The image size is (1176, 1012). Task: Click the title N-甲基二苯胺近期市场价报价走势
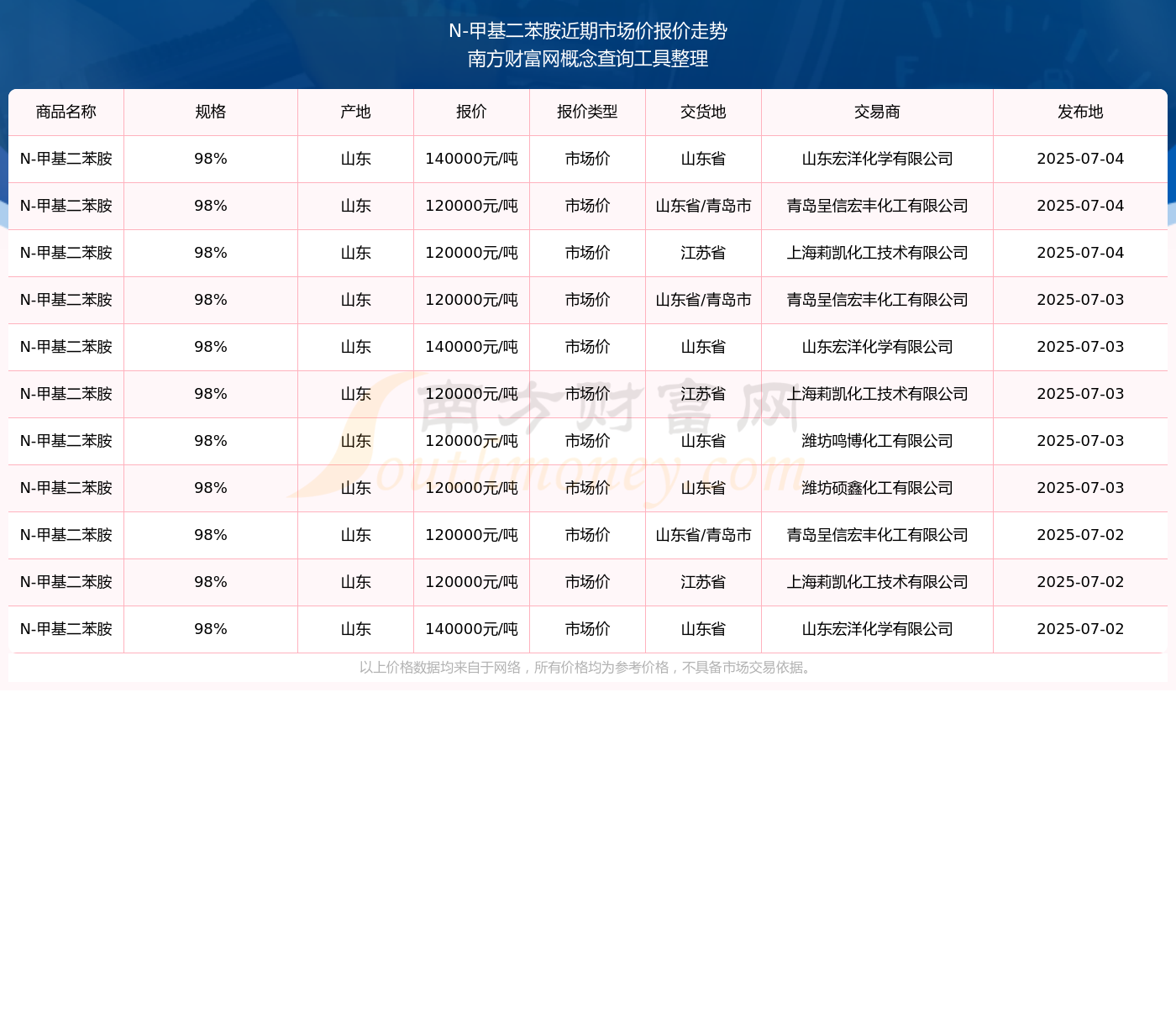tap(588, 31)
